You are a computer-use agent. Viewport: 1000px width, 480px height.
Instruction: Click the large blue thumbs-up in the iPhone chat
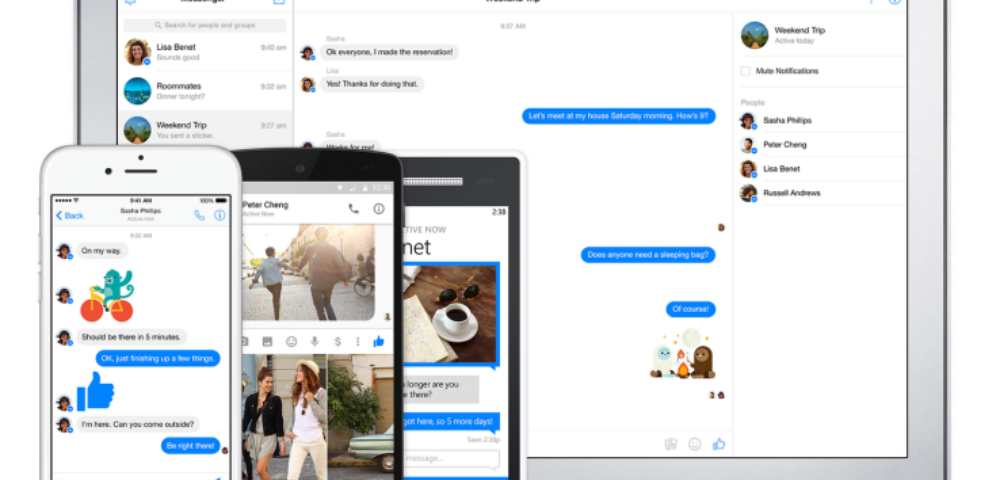[95, 391]
